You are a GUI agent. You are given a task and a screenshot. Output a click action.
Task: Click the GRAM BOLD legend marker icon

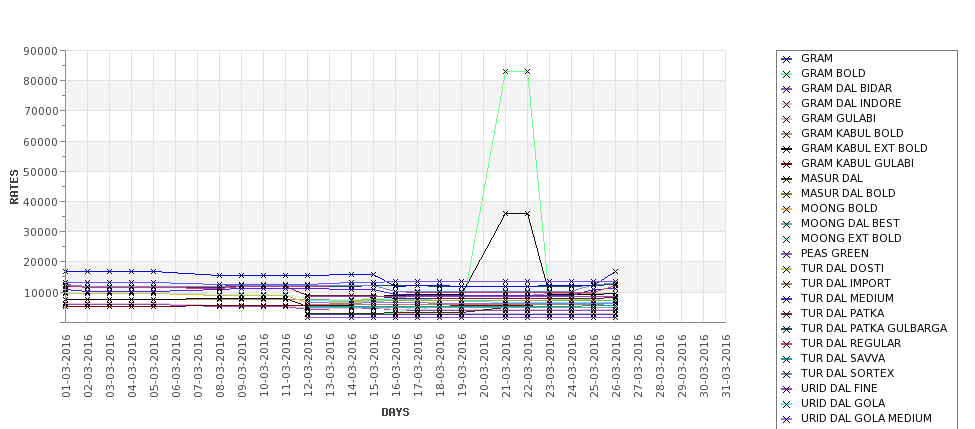tap(786, 74)
